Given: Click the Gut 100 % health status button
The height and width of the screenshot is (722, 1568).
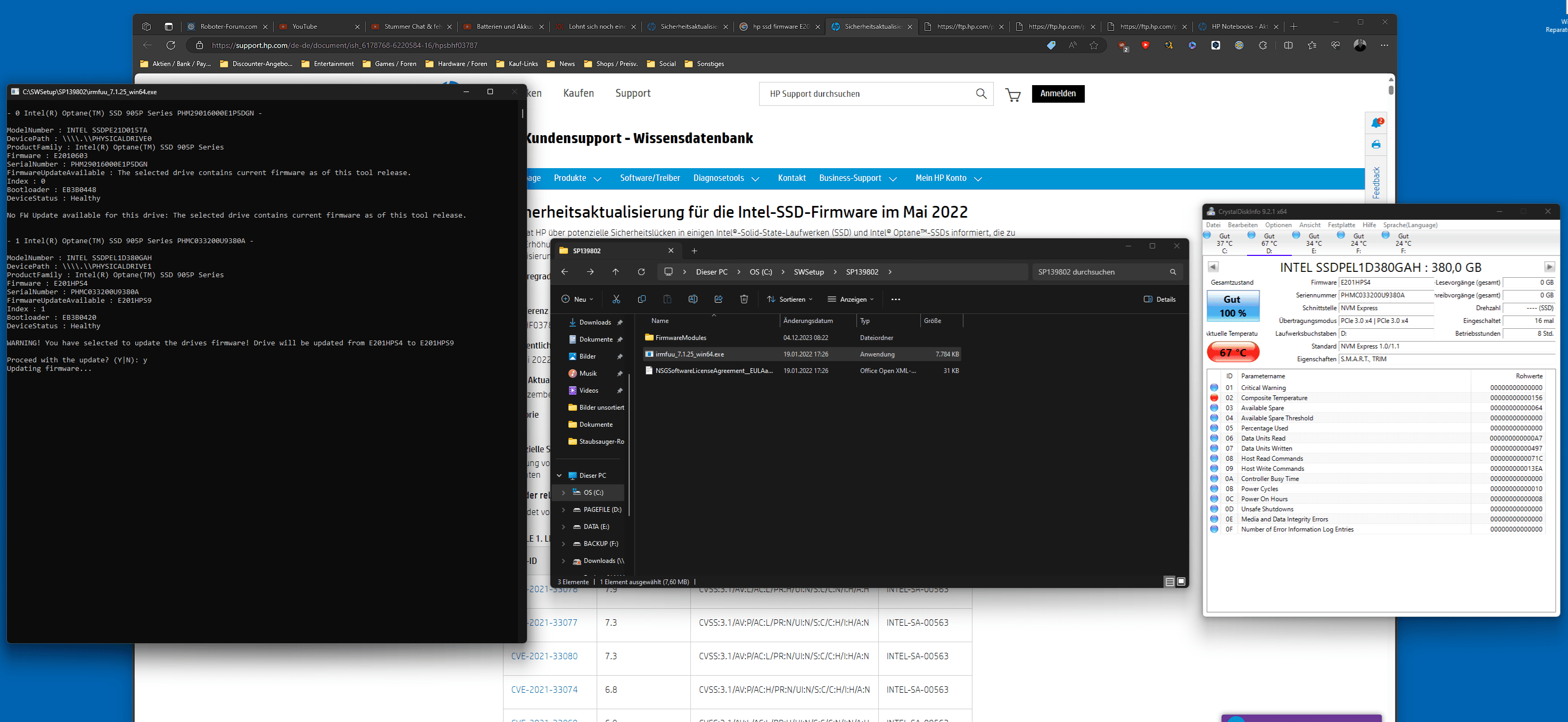Looking at the screenshot, I should pyautogui.click(x=1233, y=306).
